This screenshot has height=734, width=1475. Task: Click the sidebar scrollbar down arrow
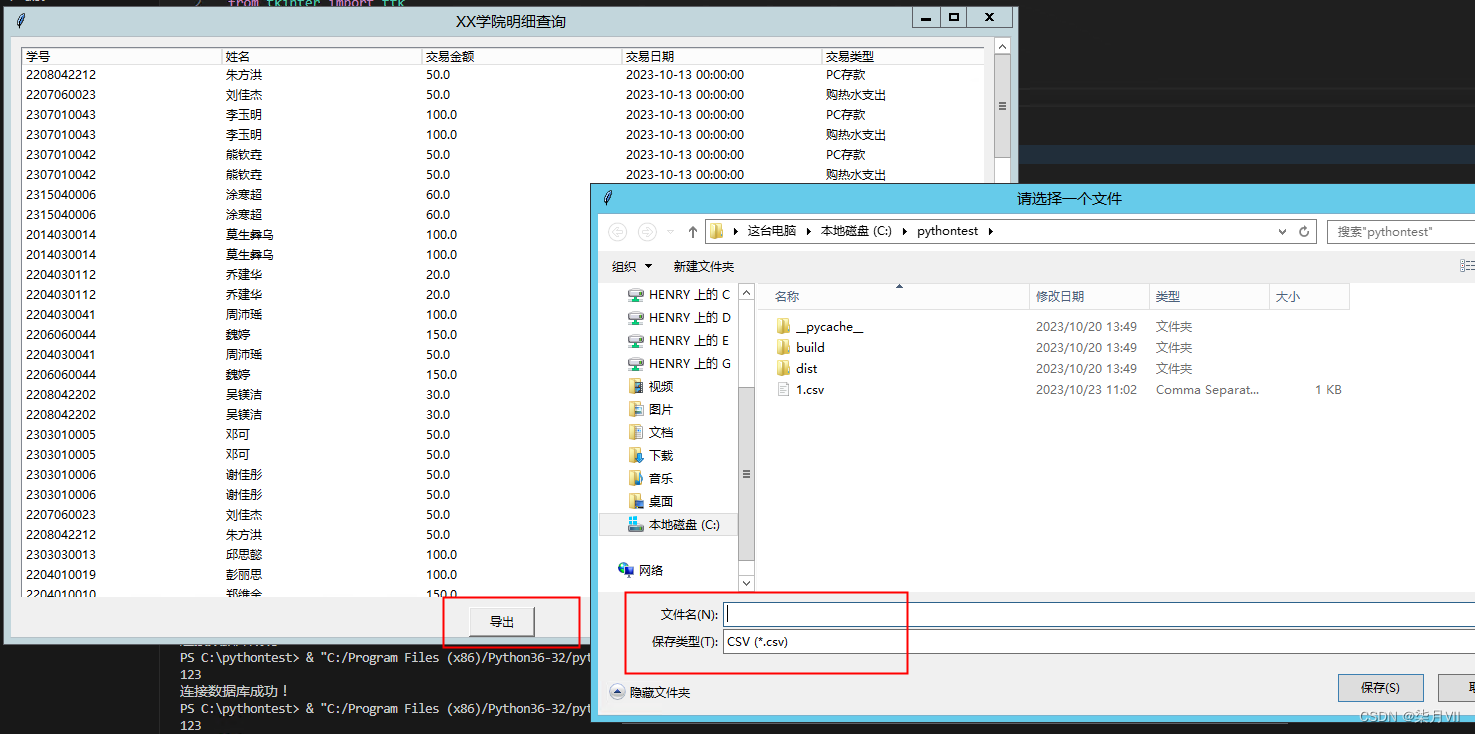(747, 582)
